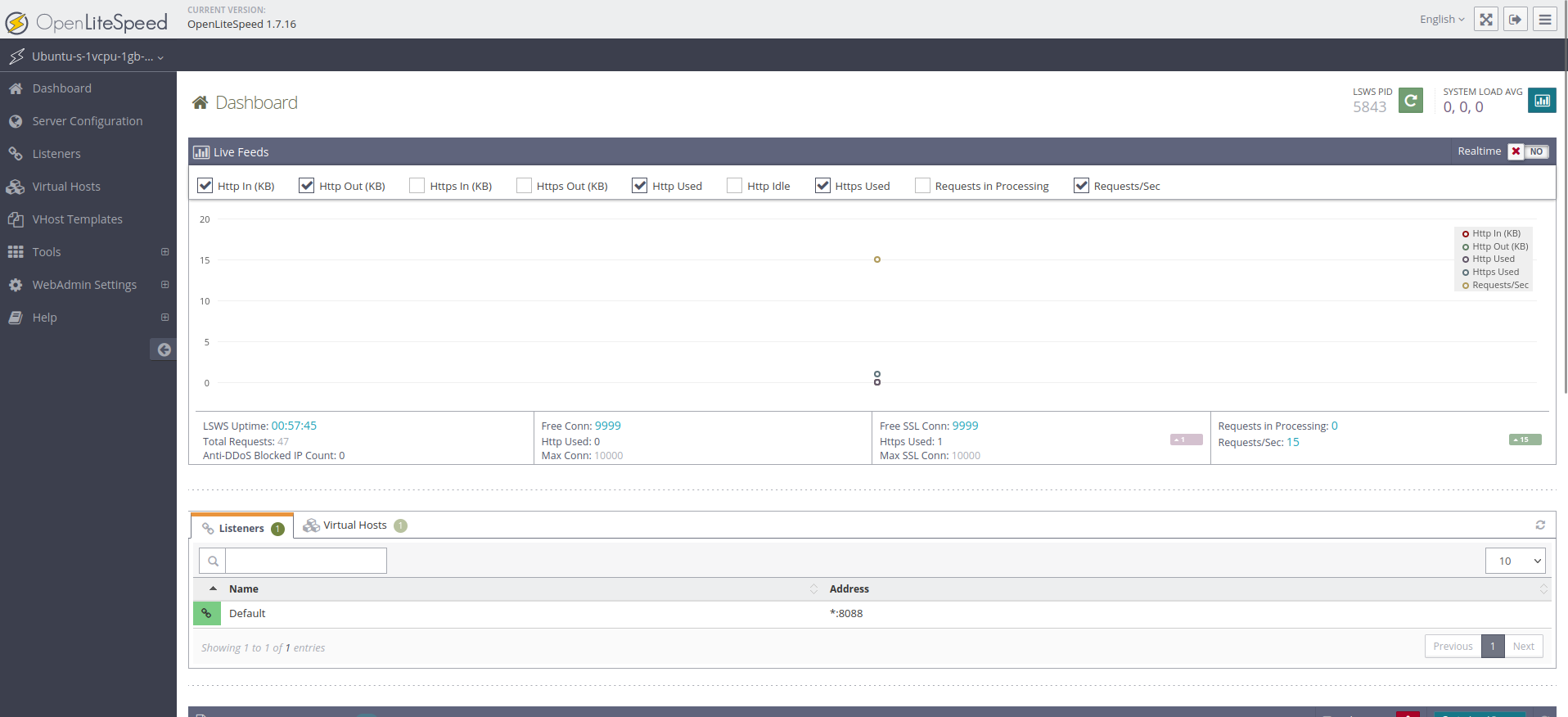Click the green LSWS graceful restart icon

(x=1411, y=101)
